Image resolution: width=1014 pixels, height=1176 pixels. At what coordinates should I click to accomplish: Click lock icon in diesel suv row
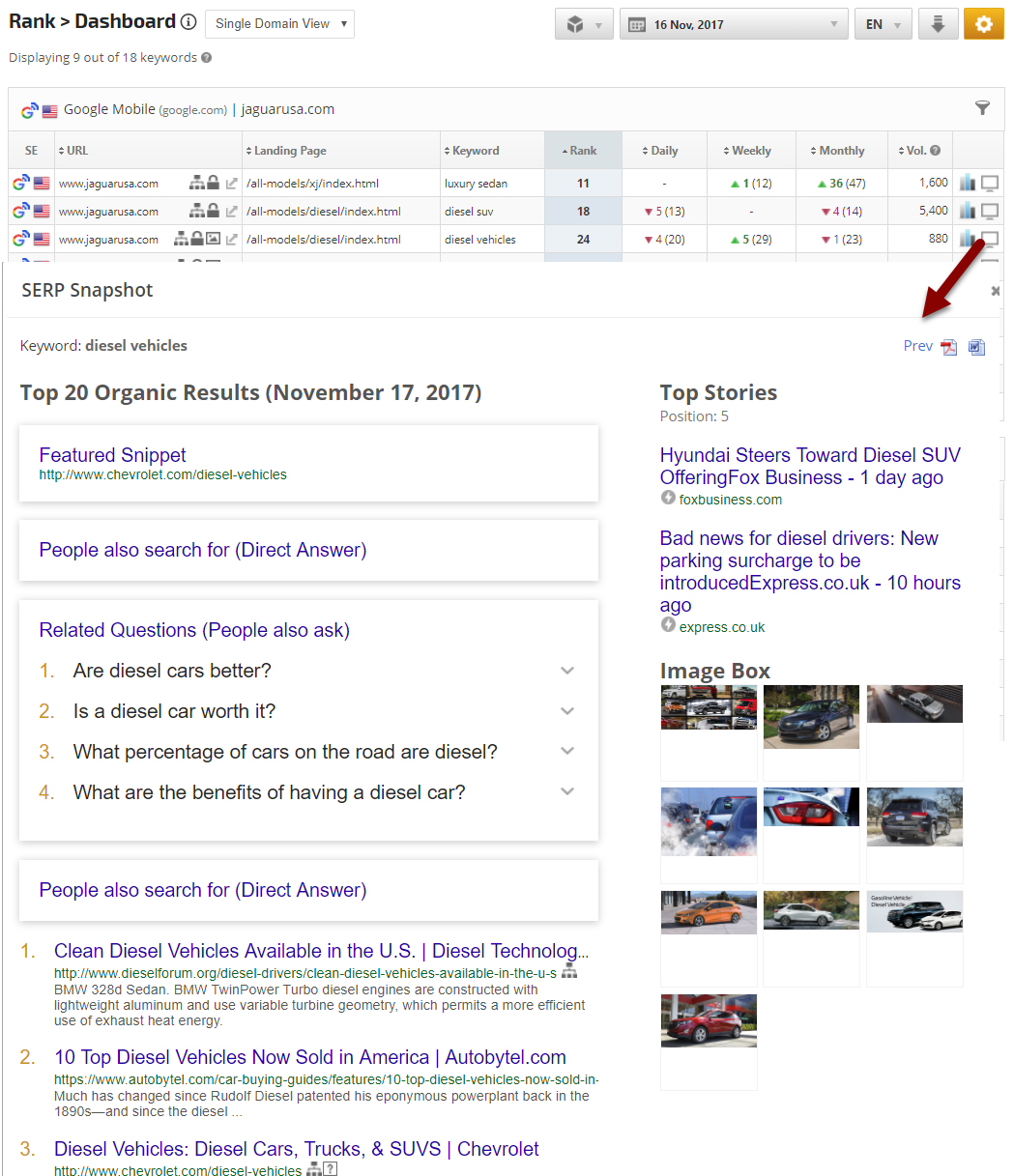[213, 211]
